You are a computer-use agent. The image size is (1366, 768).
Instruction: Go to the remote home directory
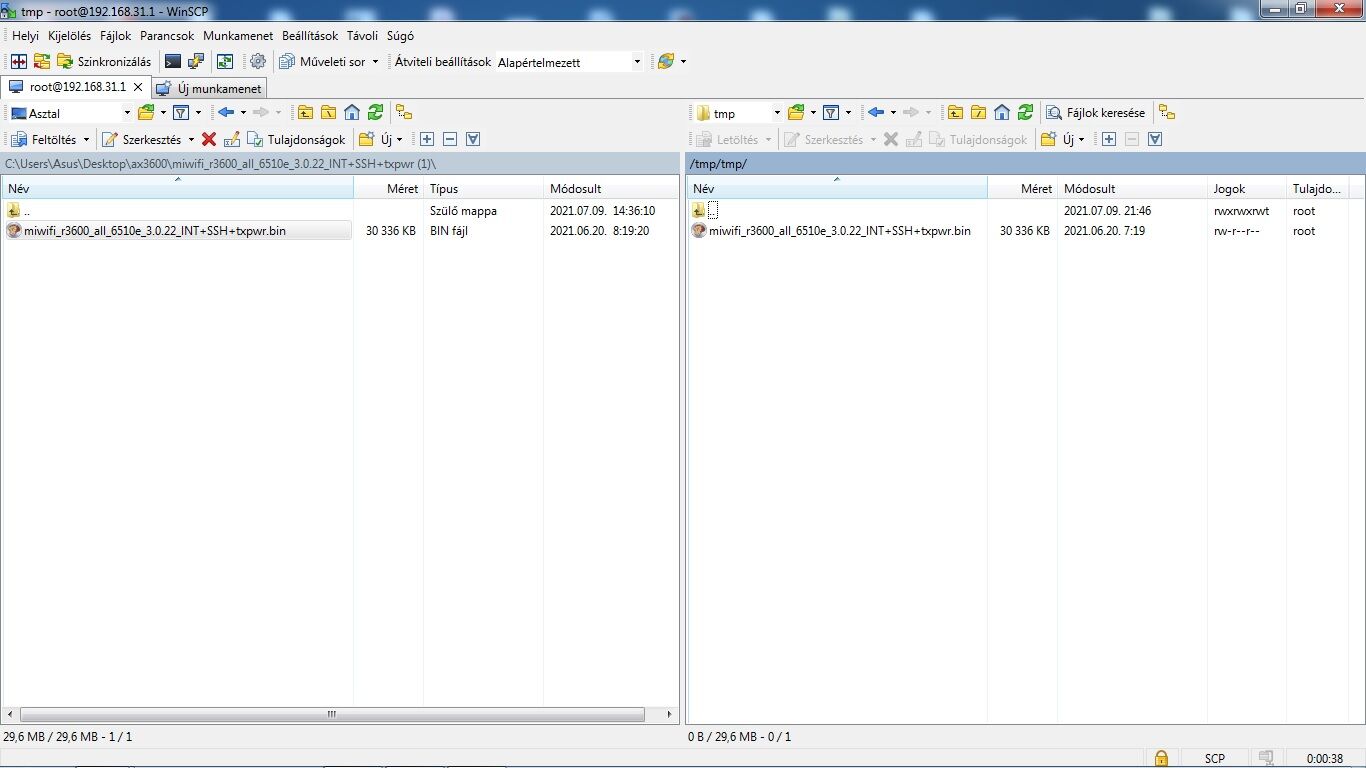pyautogui.click(x=1002, y=113)
